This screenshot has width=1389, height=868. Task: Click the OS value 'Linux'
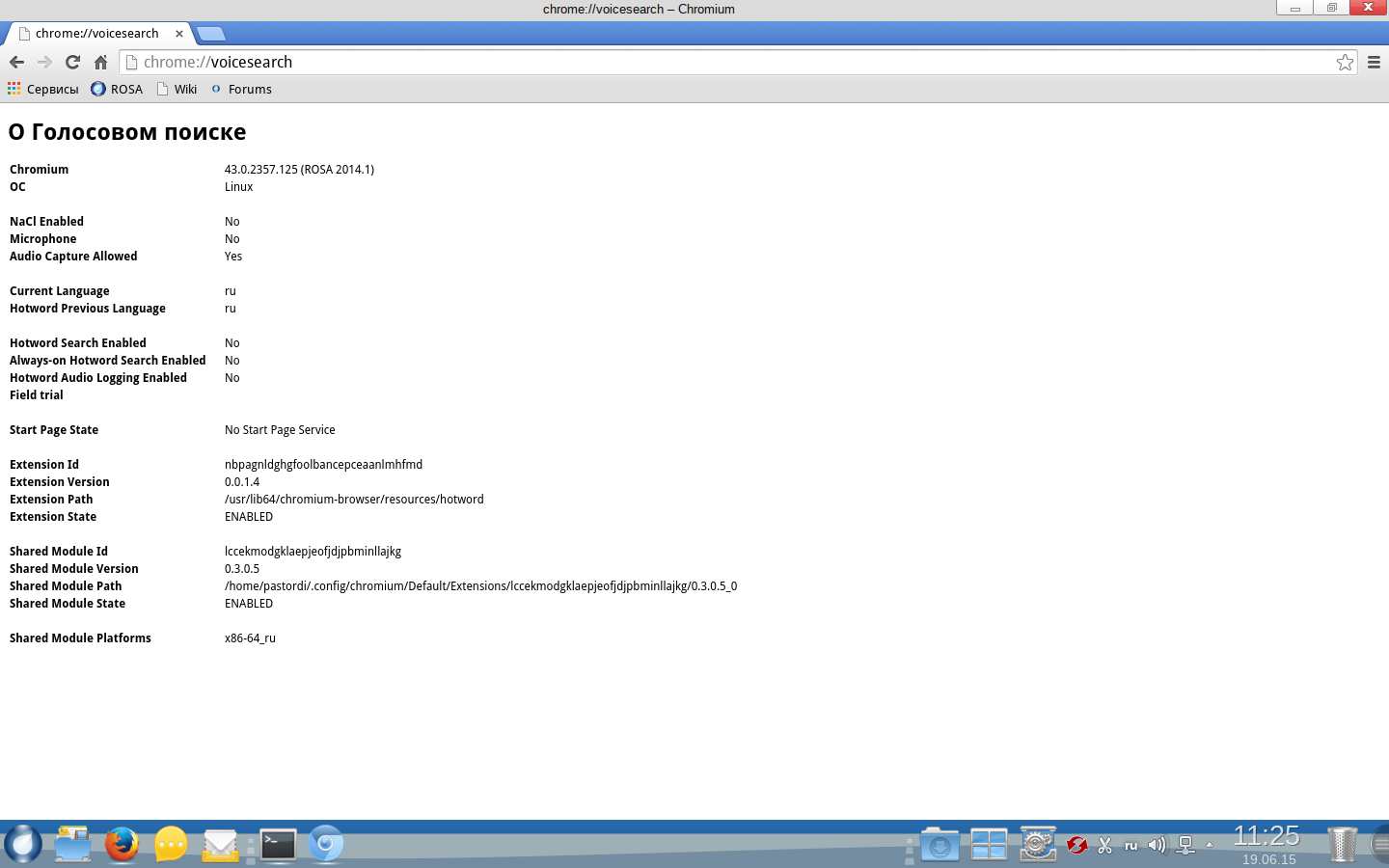[x=239, y=187]
